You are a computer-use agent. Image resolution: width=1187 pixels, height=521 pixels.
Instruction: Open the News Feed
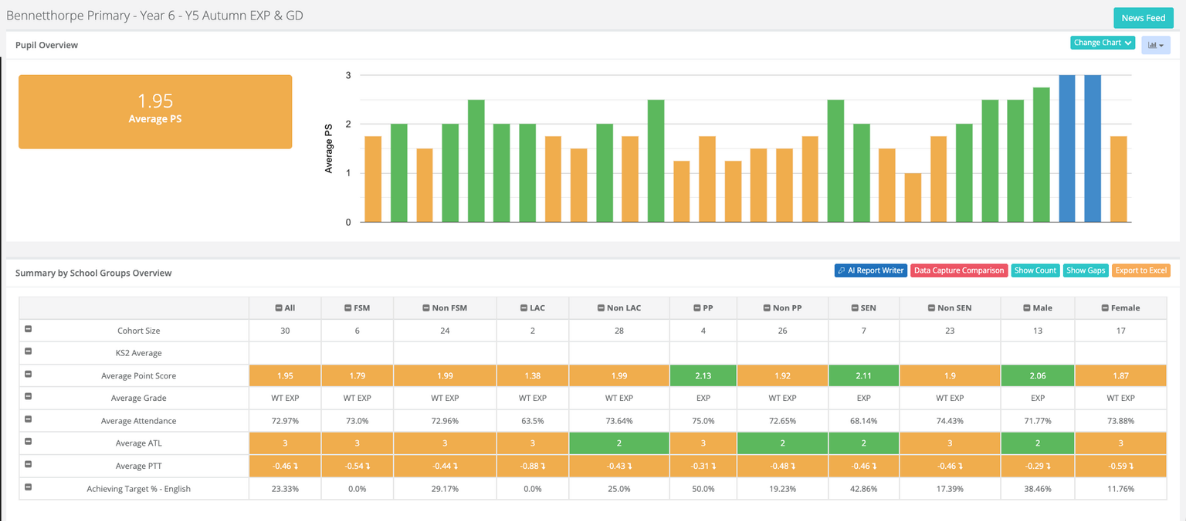[x=1143, y=17]
